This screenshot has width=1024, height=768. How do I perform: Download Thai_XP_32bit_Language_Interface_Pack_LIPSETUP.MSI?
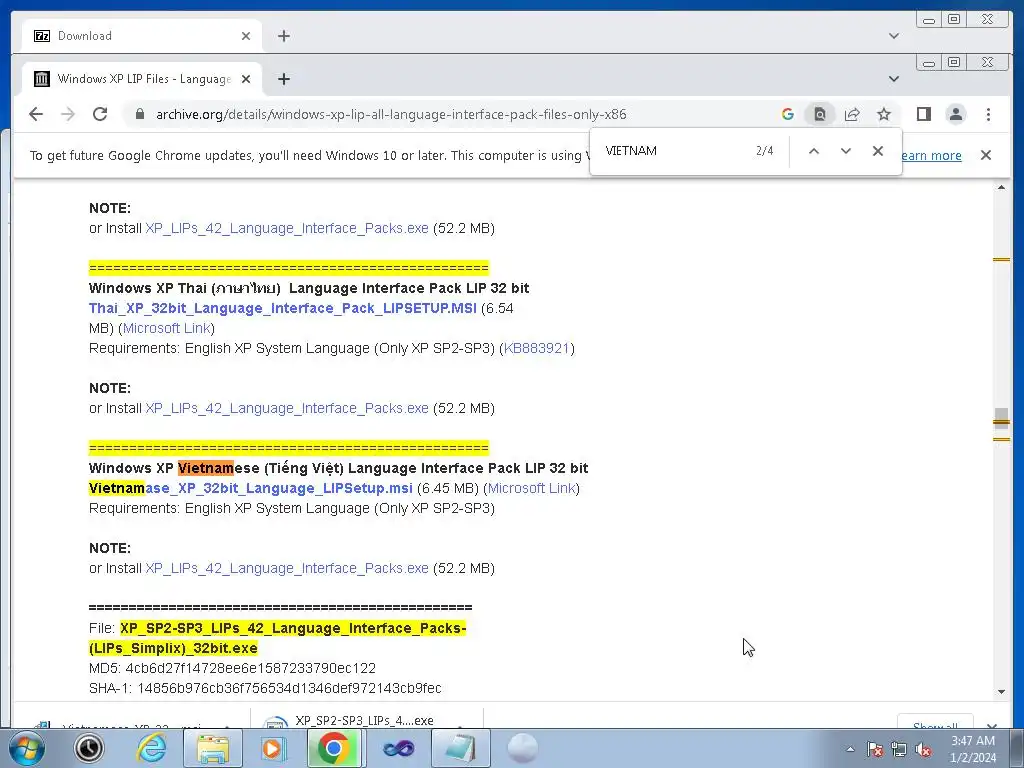tap(283, 308)
